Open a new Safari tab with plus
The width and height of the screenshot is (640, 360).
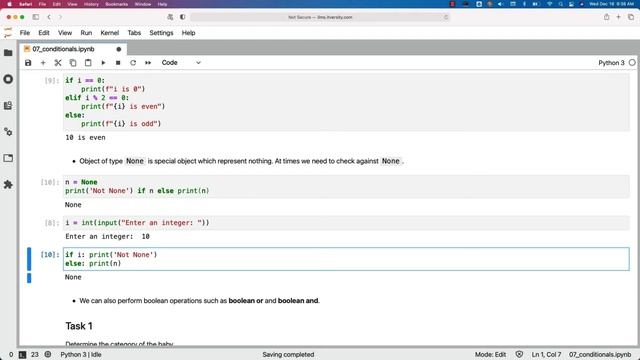click(x=618, y=17)
